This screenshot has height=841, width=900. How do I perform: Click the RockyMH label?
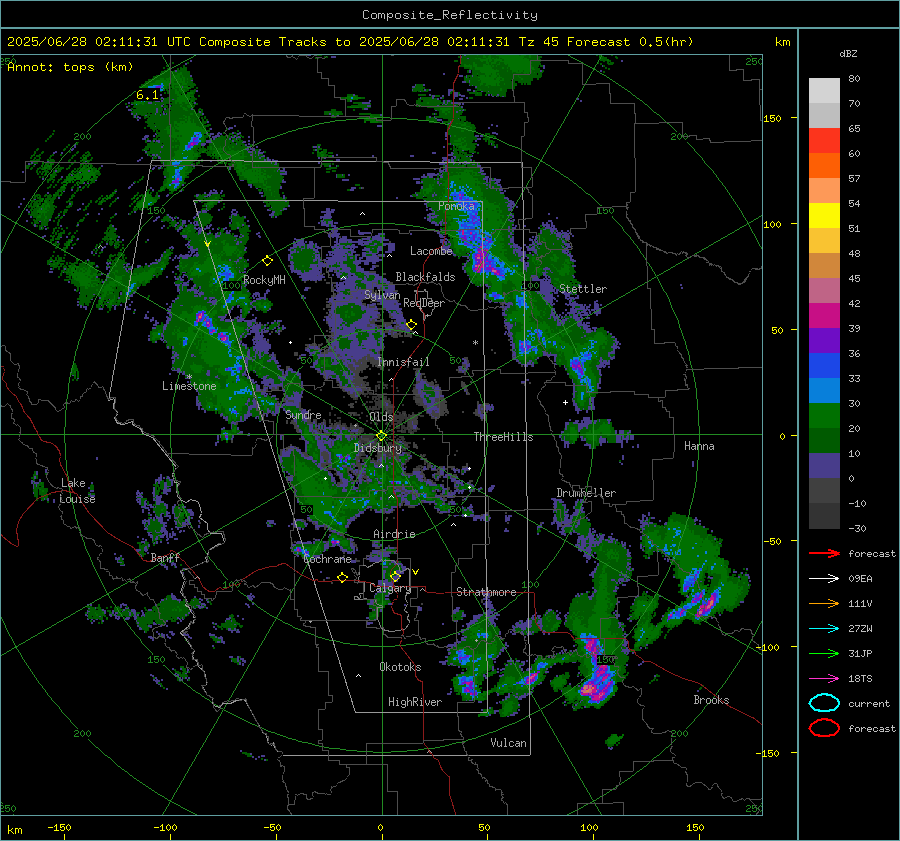264,280
